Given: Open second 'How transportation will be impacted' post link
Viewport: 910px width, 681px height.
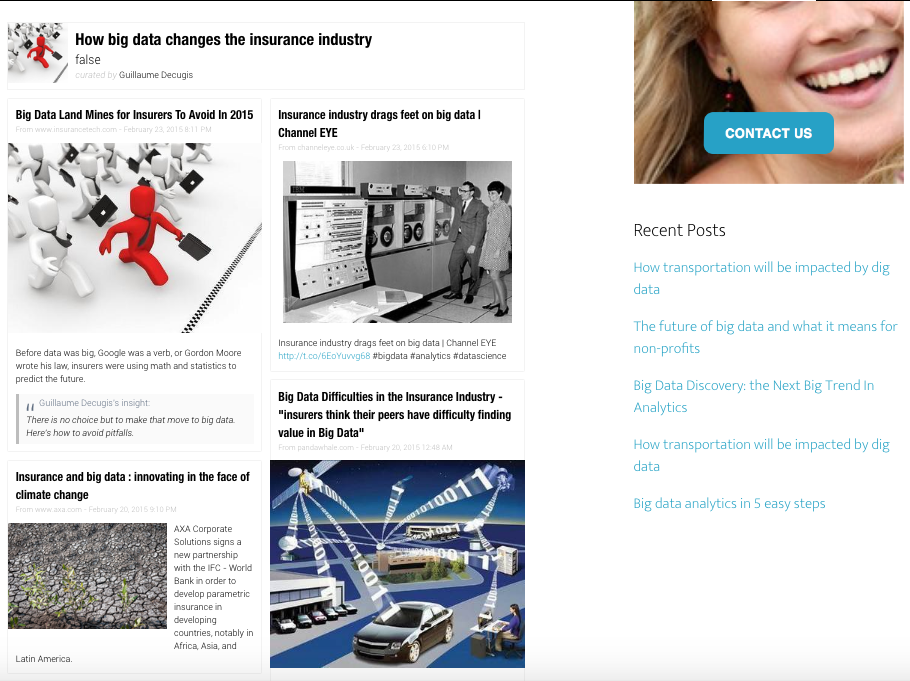Looking at the screenshot, I should click(761, 455).
